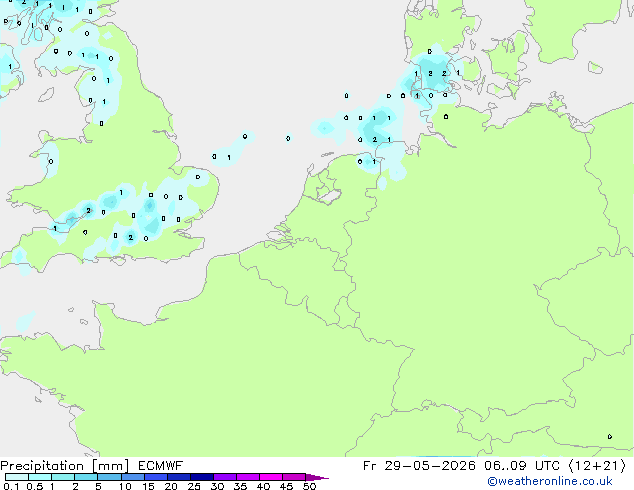Open the weatheronline.co.uk copyright link

[x=550, y=482]
